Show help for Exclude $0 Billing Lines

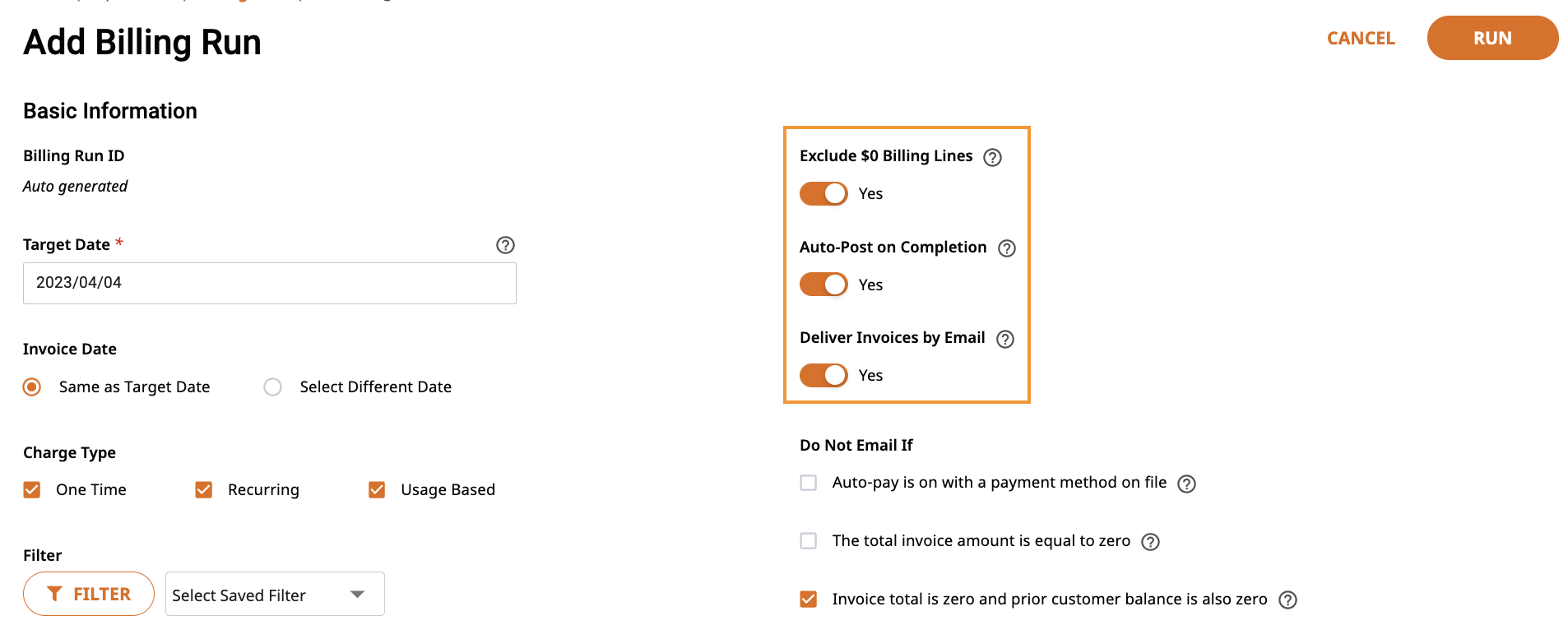[x=993, y=157]
